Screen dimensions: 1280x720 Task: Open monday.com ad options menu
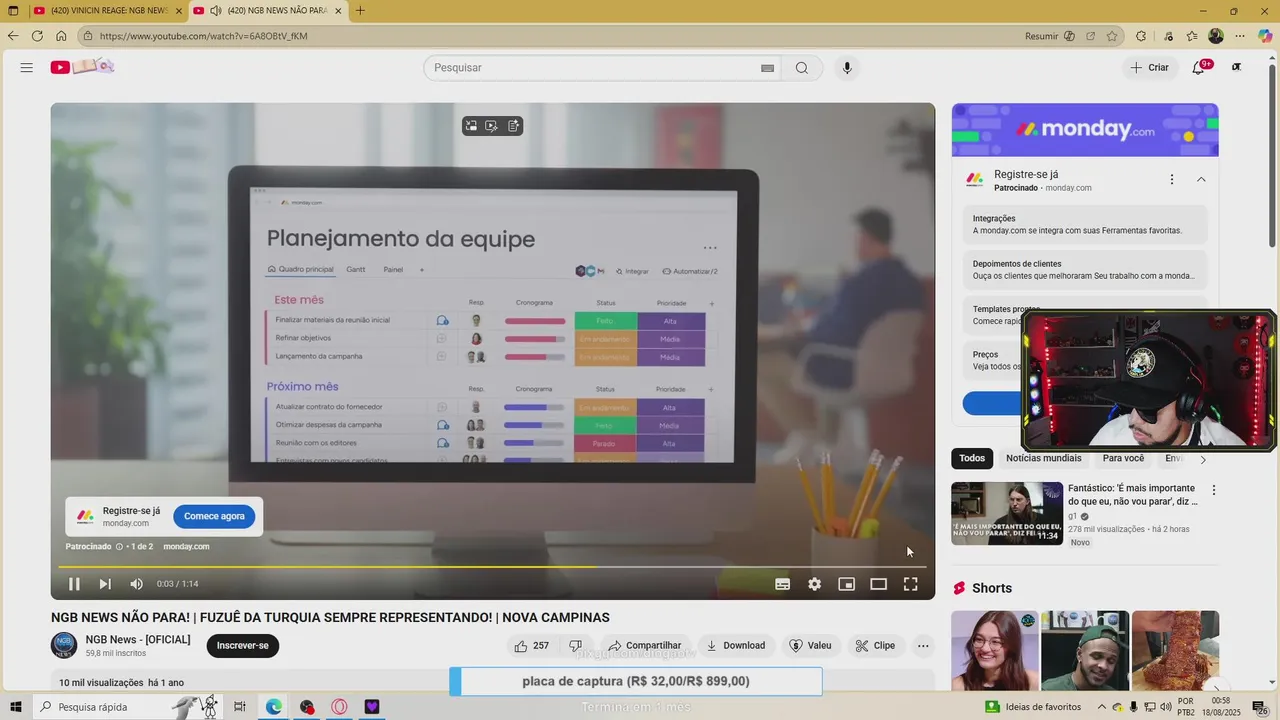click(1172, 180)
